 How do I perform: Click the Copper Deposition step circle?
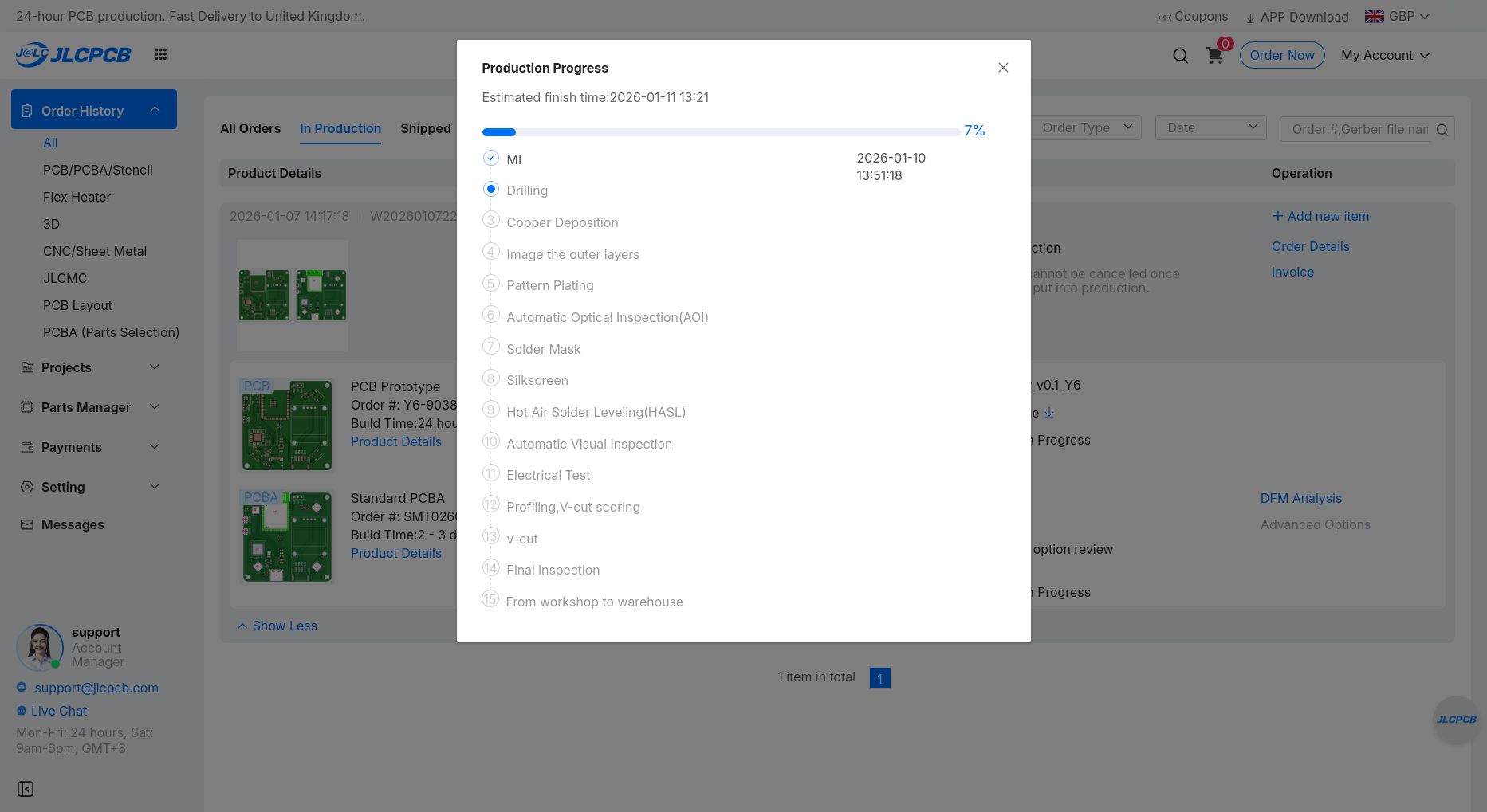(x=491, y=221)
